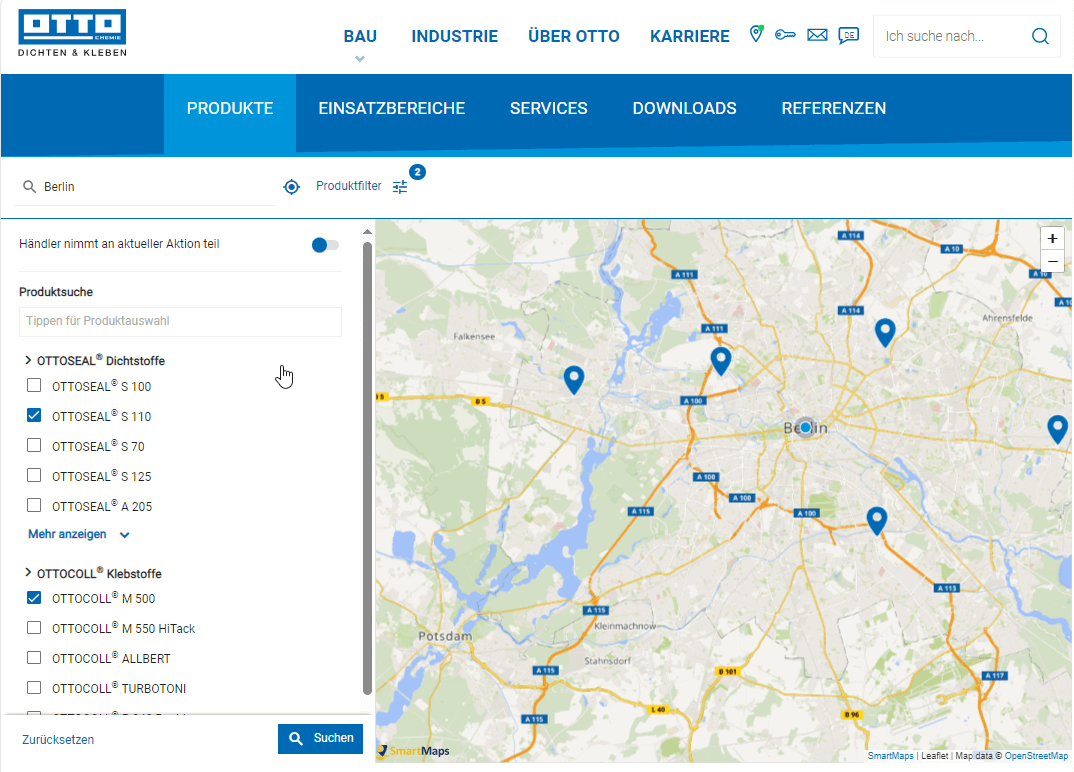
Task: Uncheck the OTTOSEAL S 110 checkbox
Action: [34, 415]
